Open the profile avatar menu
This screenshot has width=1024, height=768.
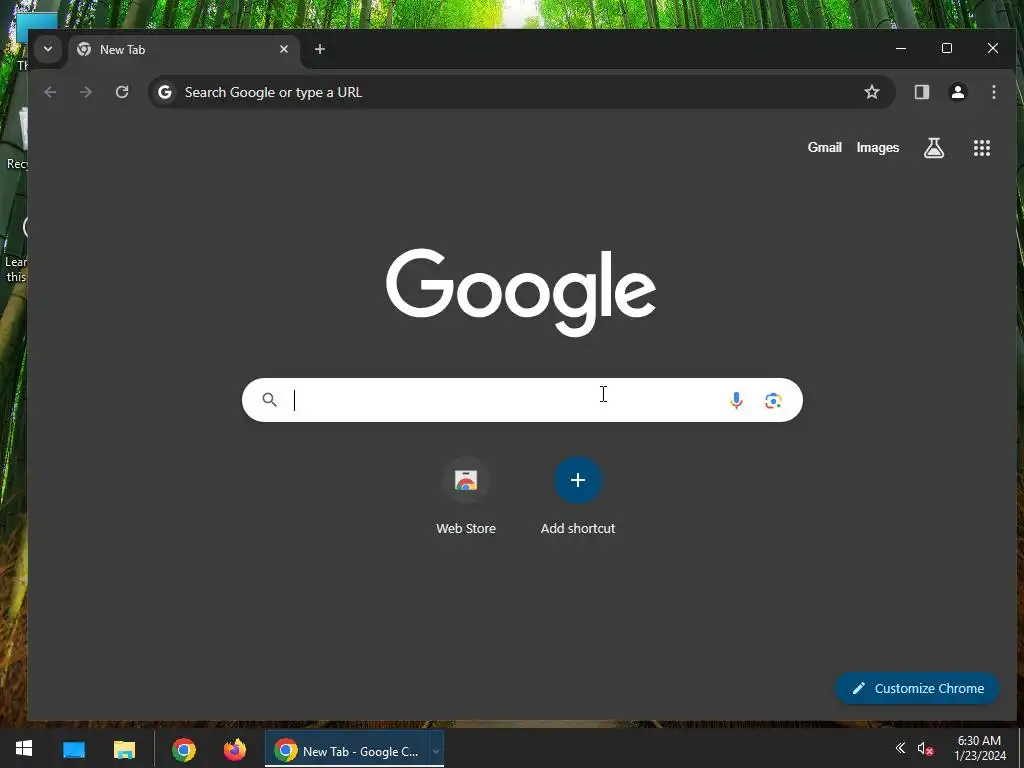pos(957,92)
